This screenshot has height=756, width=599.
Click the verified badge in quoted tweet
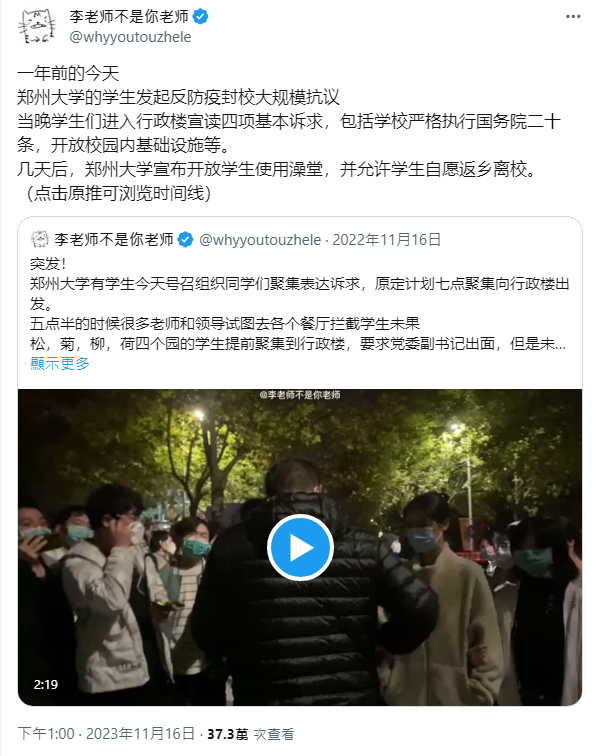tap(186, 240)
